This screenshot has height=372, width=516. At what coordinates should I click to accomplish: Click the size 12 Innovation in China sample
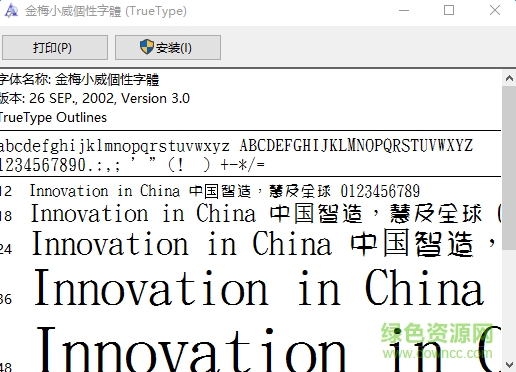(225, 191)
